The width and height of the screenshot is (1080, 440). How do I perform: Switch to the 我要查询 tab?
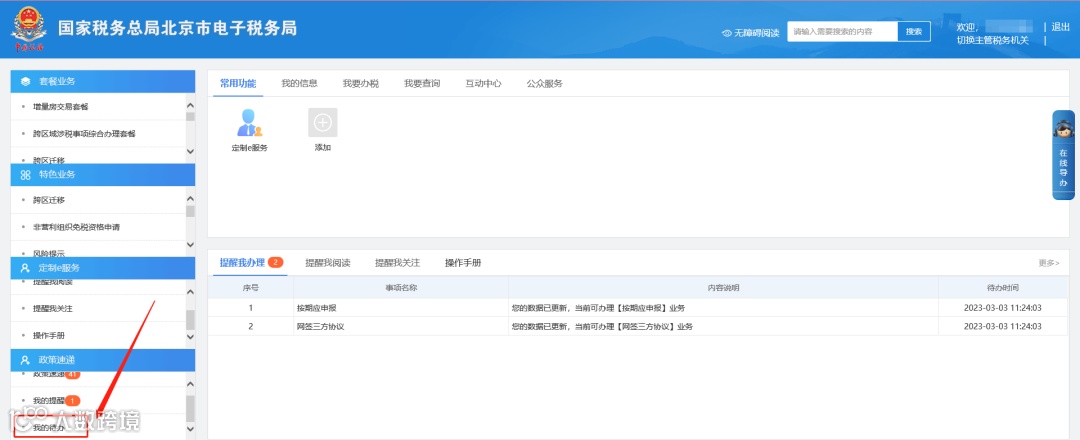422,83
